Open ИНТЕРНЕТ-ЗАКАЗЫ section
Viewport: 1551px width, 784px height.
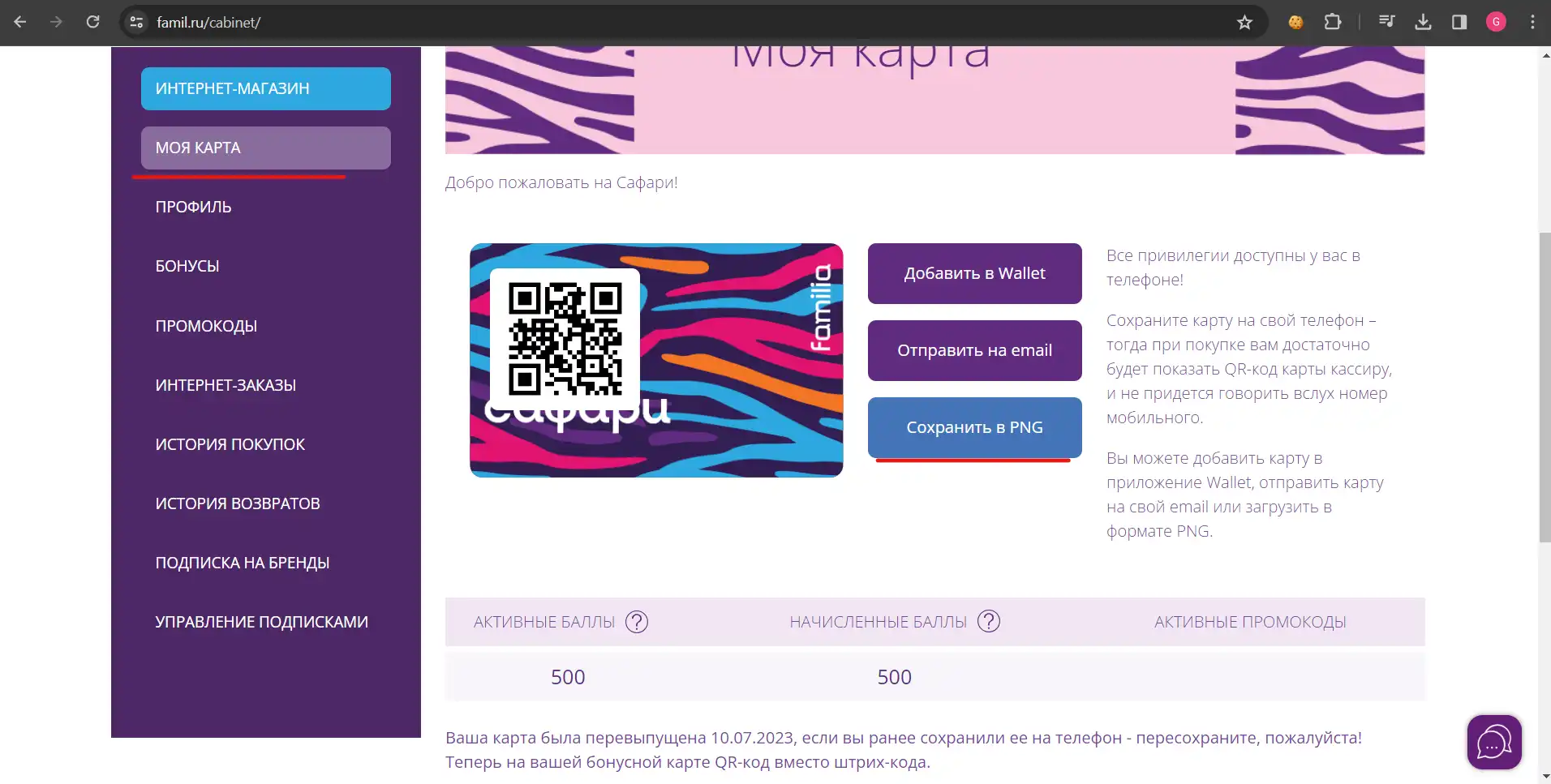[x=226, y=385]
